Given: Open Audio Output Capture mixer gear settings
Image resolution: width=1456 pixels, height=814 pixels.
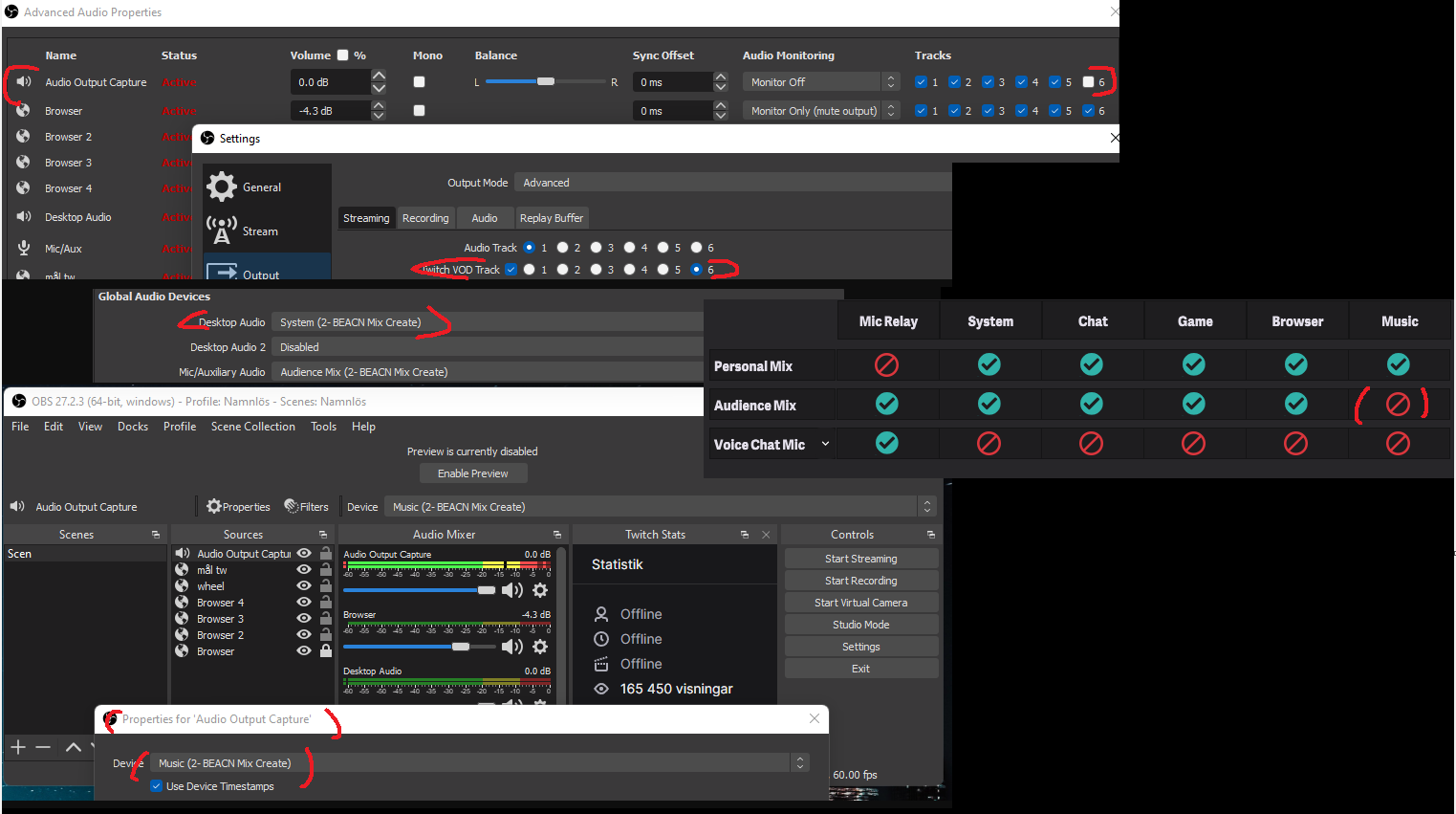Looking at the screenshot, I should [x=539, y=590].
